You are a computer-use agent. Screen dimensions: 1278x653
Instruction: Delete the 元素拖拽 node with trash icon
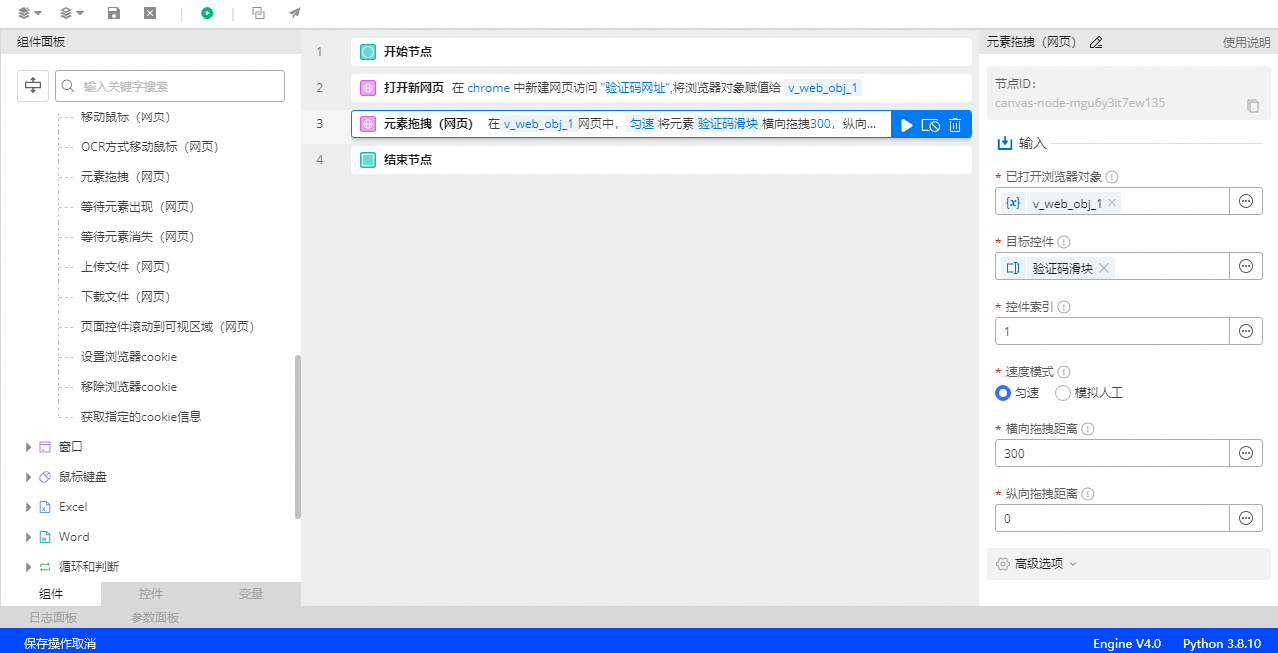click(955, 125)
